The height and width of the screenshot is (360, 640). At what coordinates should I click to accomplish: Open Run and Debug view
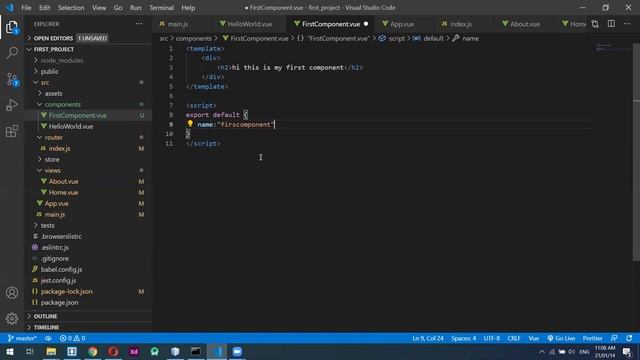[x=12, y=105]
